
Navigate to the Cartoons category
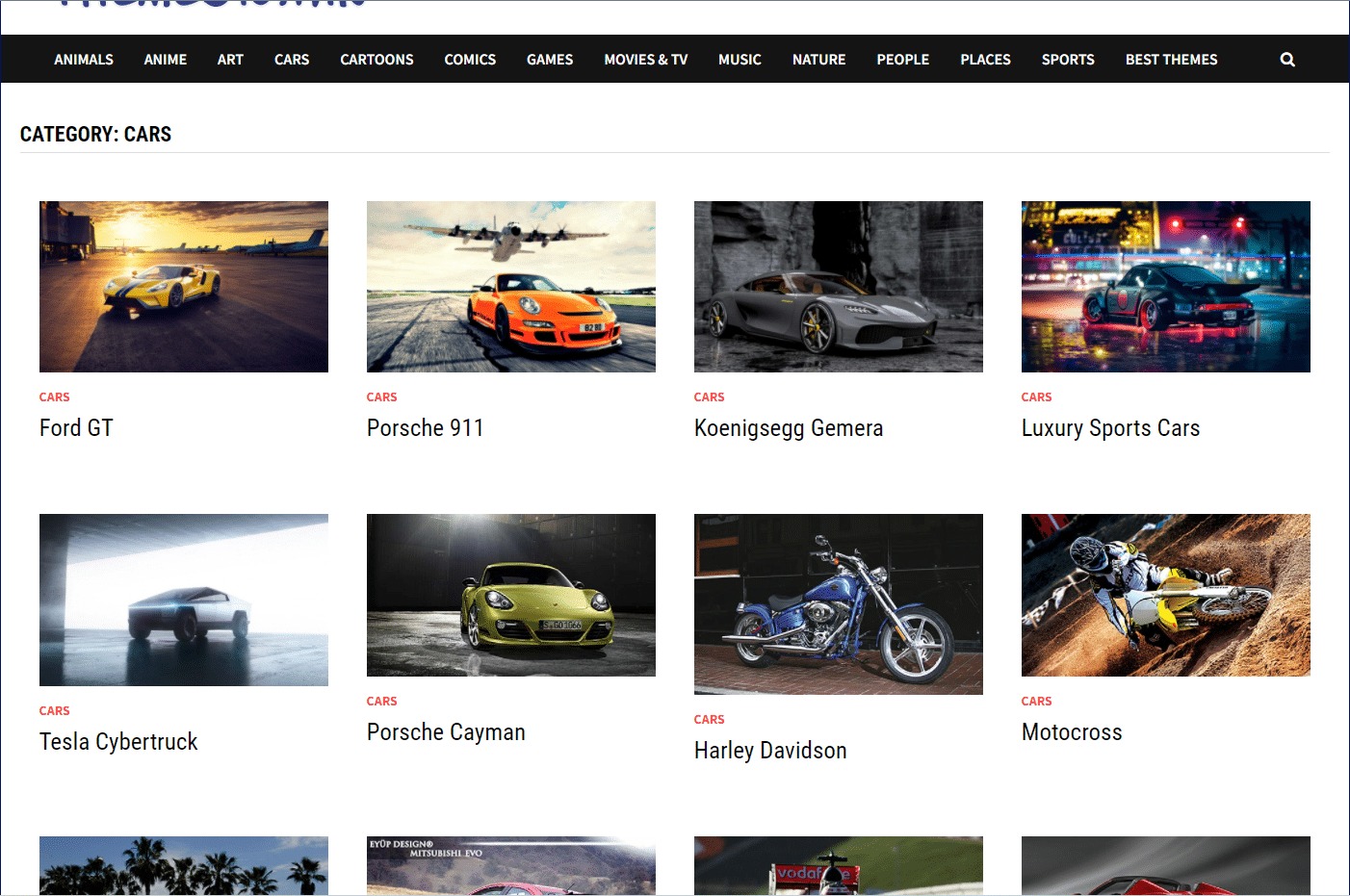click(x=376, y=60)
